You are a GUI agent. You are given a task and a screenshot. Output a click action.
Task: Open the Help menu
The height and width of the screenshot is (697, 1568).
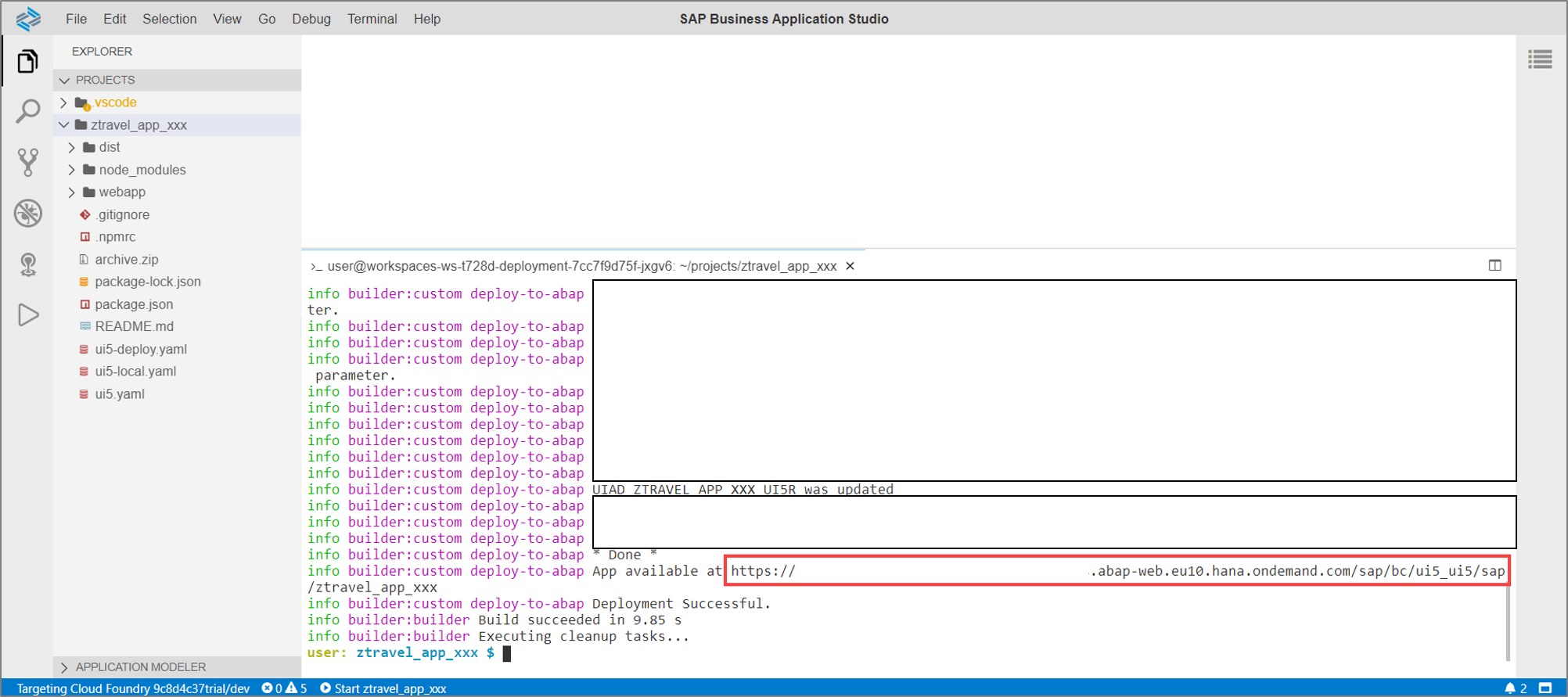pyautogui.click(x=426, y=19)
